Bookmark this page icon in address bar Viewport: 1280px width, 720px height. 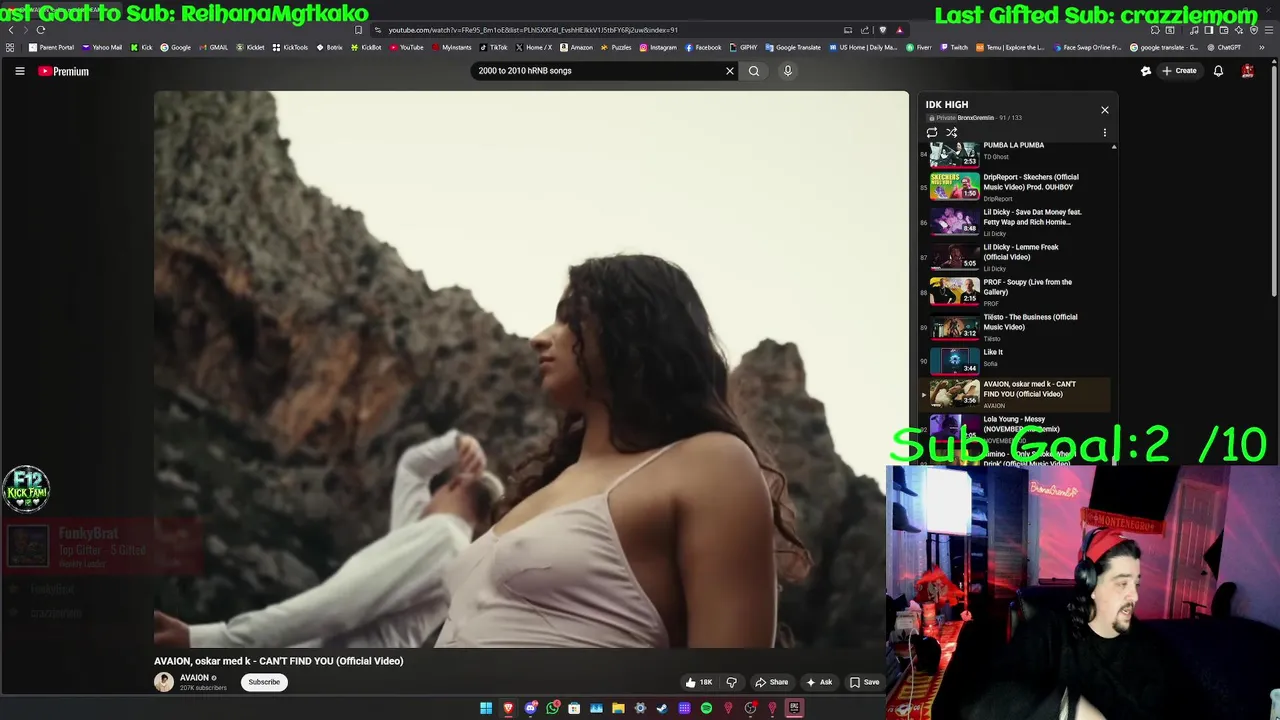tap(358, 30)
